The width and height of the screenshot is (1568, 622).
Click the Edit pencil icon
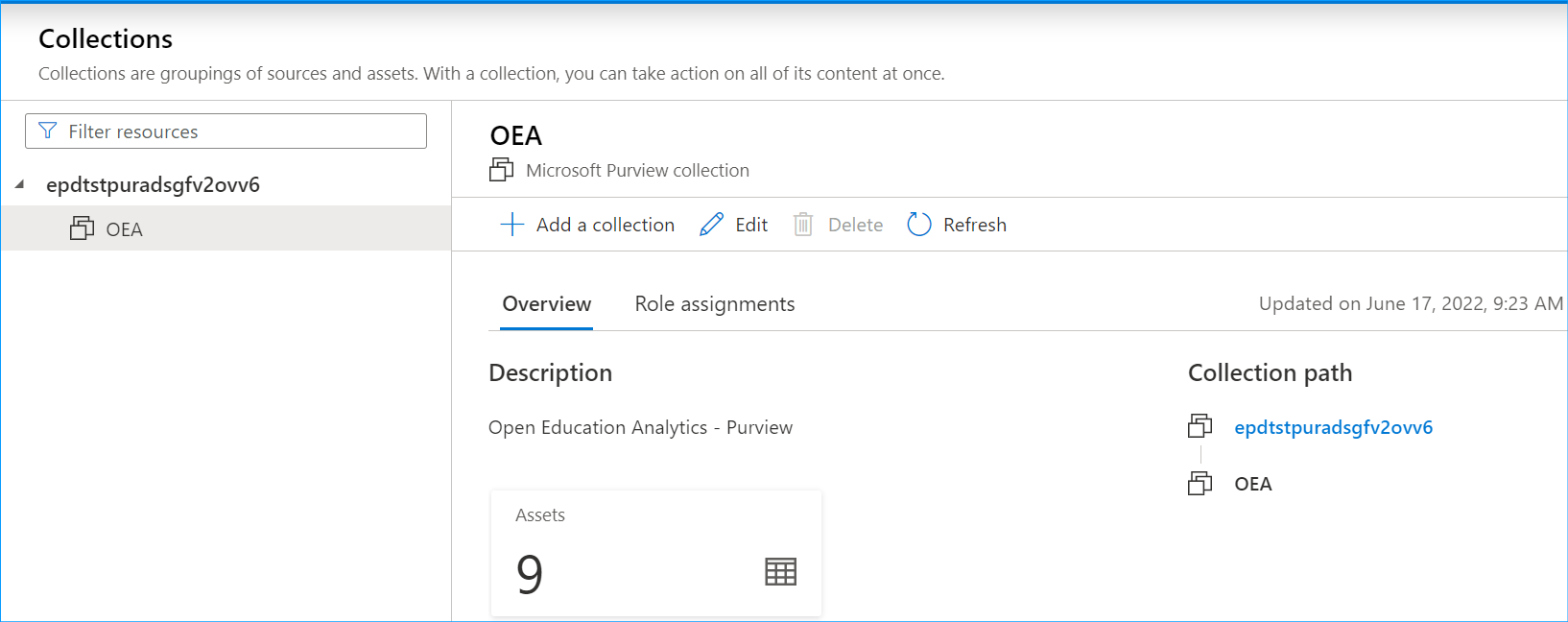711,225
